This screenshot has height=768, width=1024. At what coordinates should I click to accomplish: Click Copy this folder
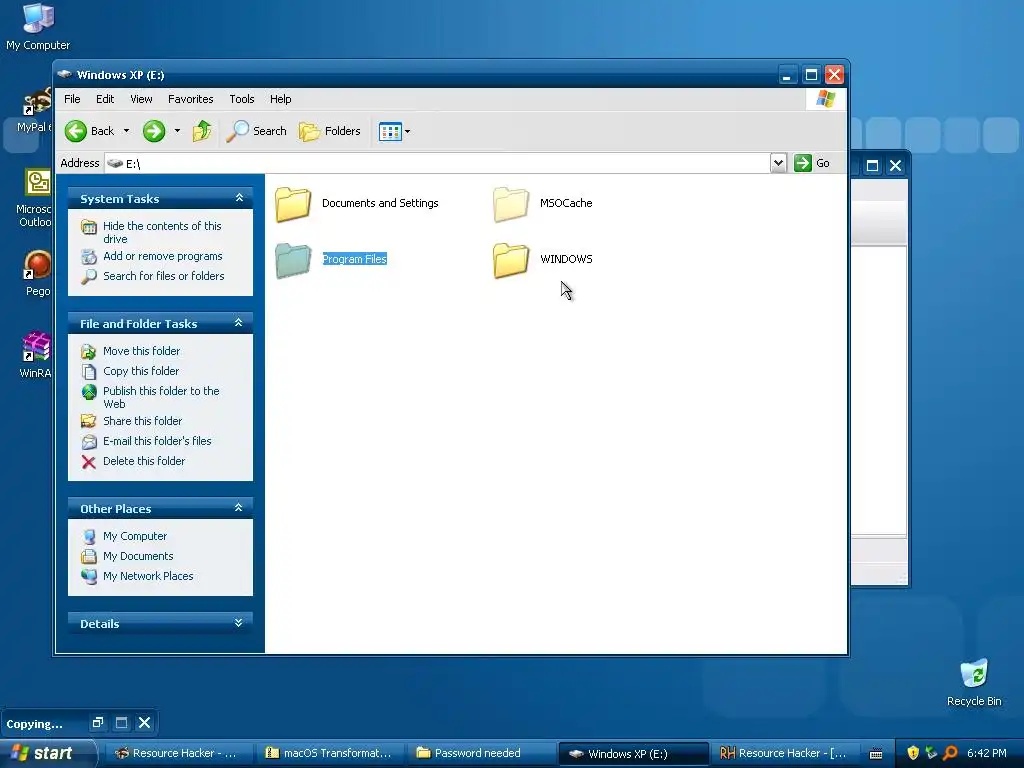(x=140, y=371)
